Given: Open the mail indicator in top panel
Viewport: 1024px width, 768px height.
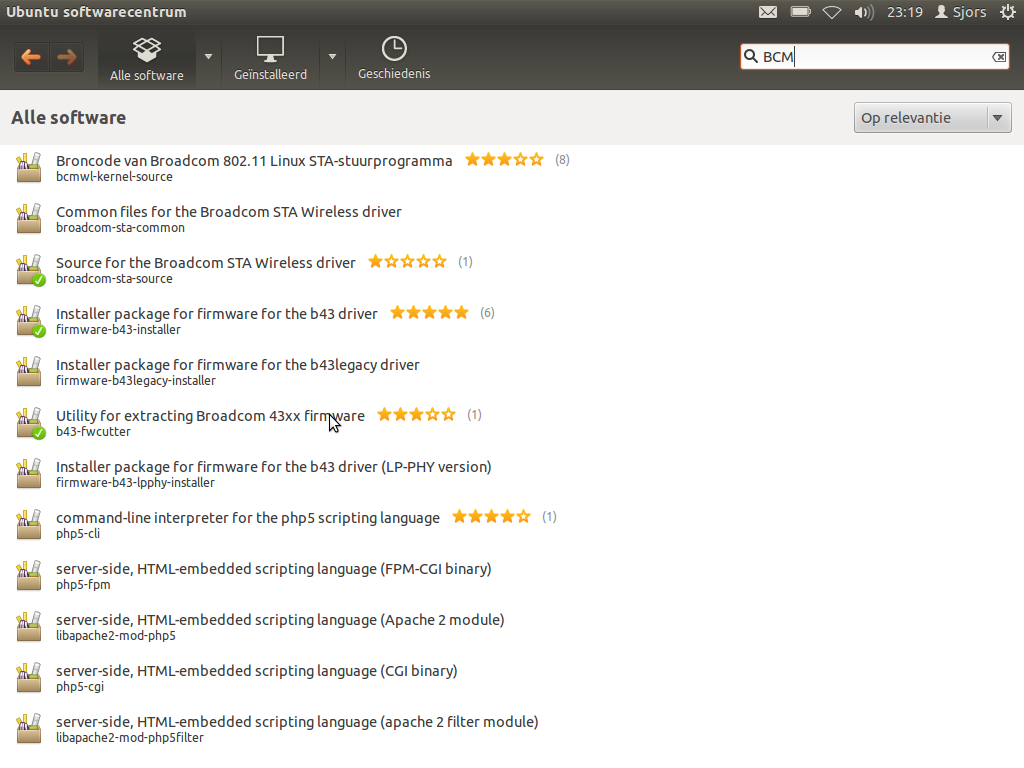Looking at the screenshot, I should [x=767, y=12].
